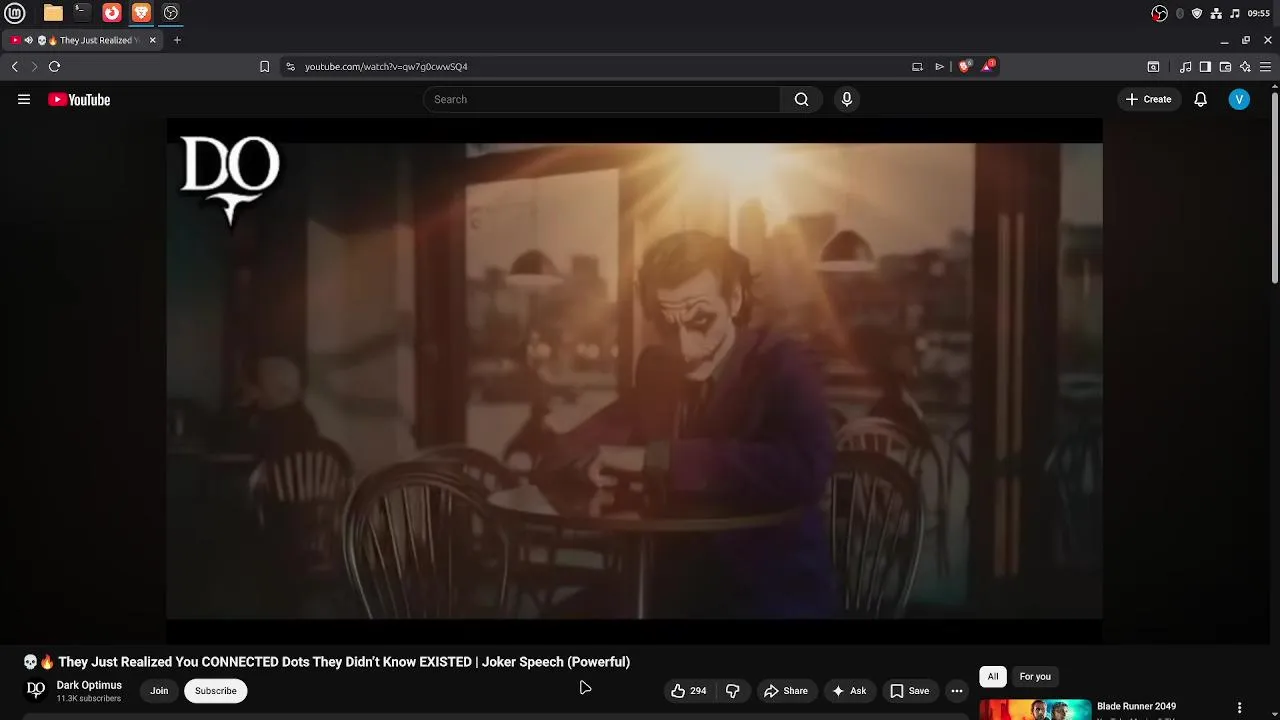Image resolution: width=1280 pixels, height=720 pixels.
Task: Open Brave Wallet icon
Action: (x=1225, y=67)
